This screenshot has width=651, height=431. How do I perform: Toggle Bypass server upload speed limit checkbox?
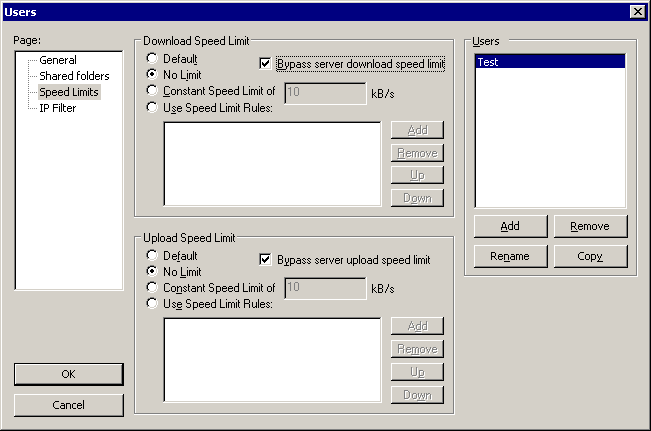coord(265,260)
